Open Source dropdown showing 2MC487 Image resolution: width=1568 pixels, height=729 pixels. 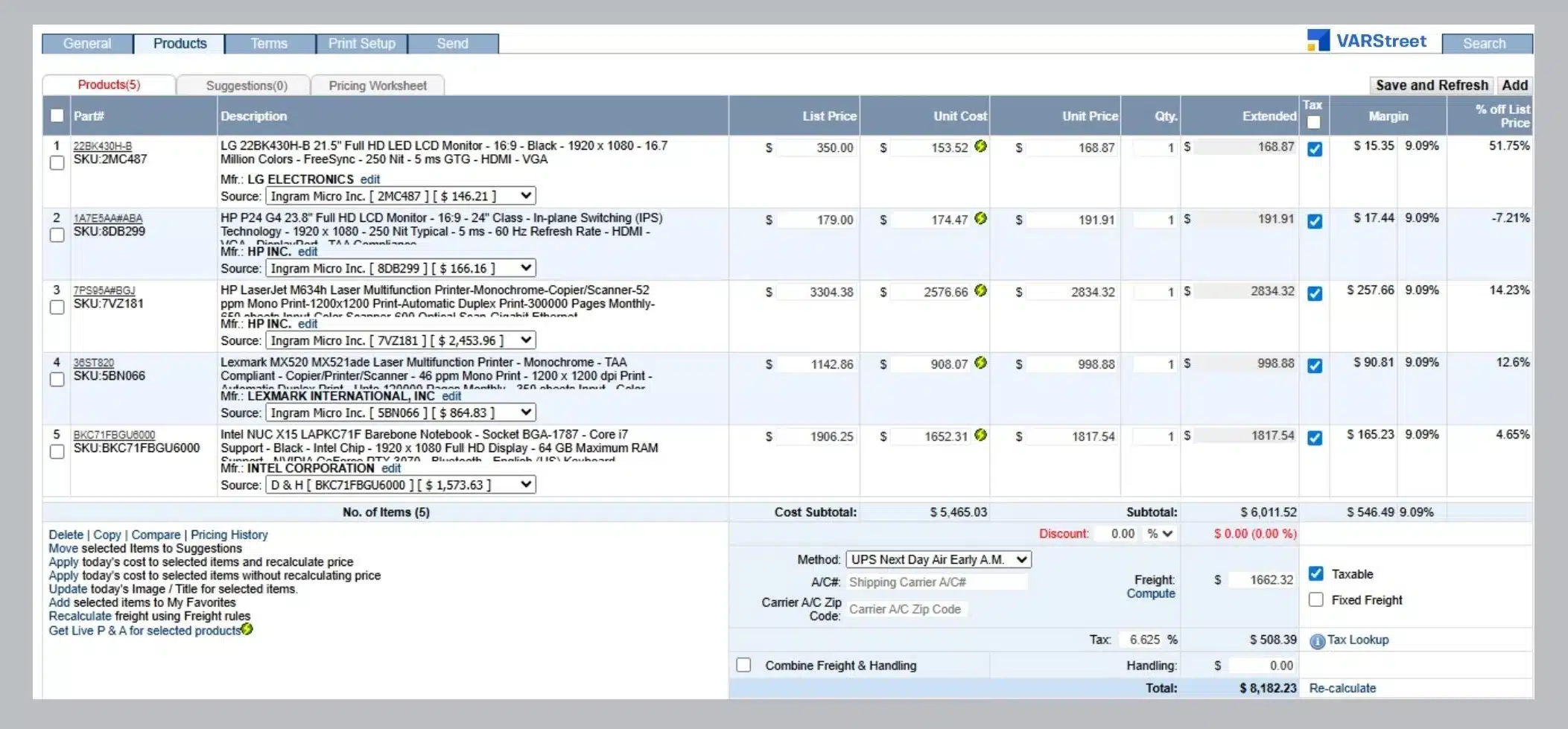tap(400, 196)
